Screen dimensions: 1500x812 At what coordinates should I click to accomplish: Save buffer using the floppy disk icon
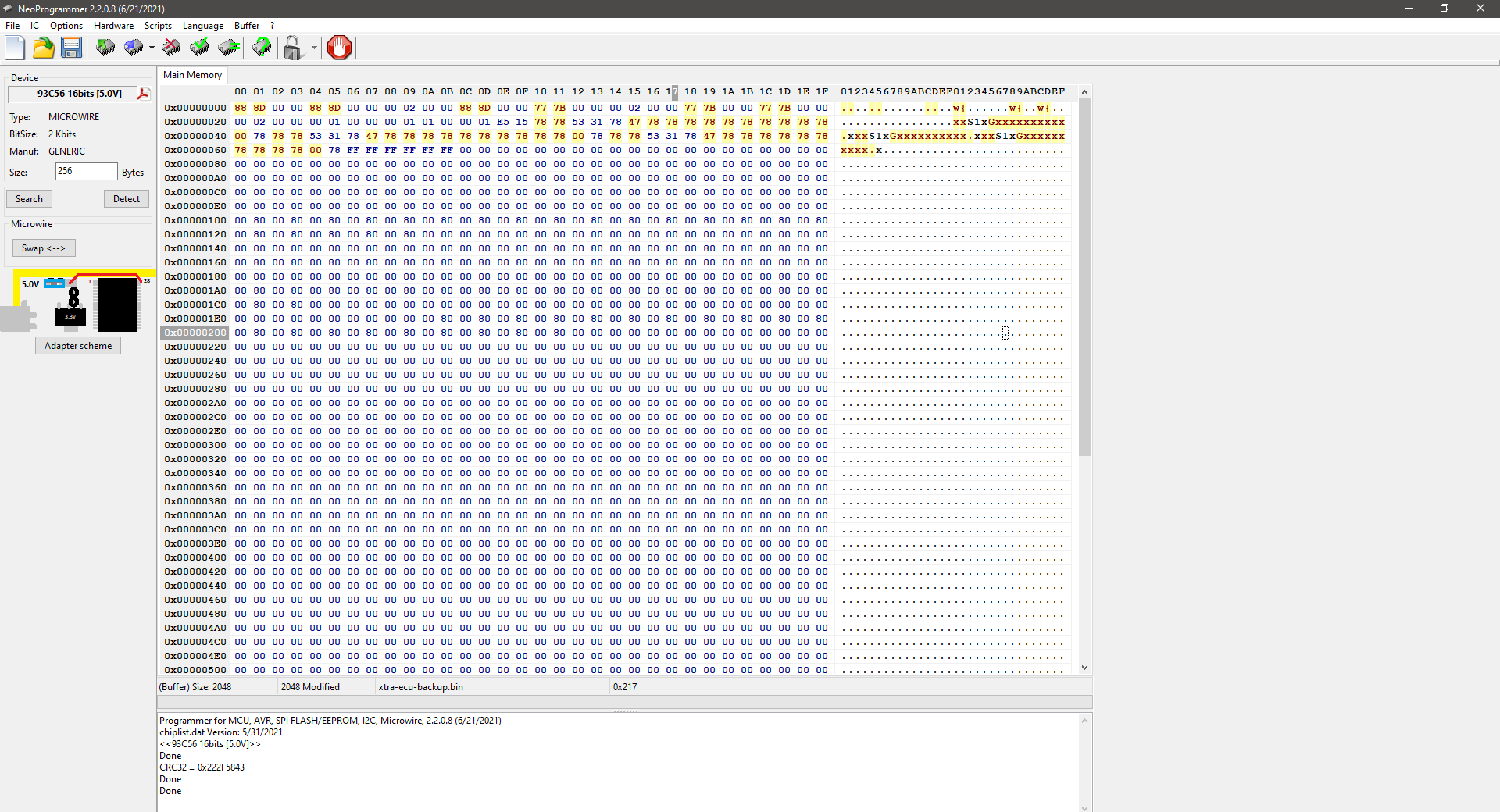(72, 48)
